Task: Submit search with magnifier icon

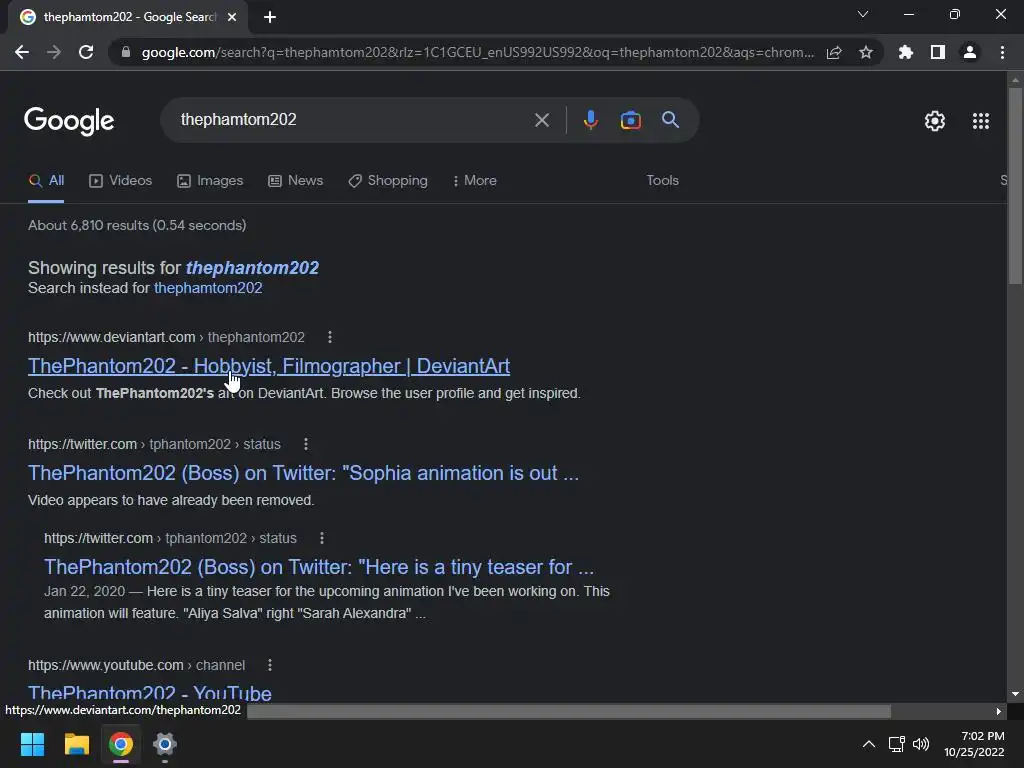Action: point(671,120)
